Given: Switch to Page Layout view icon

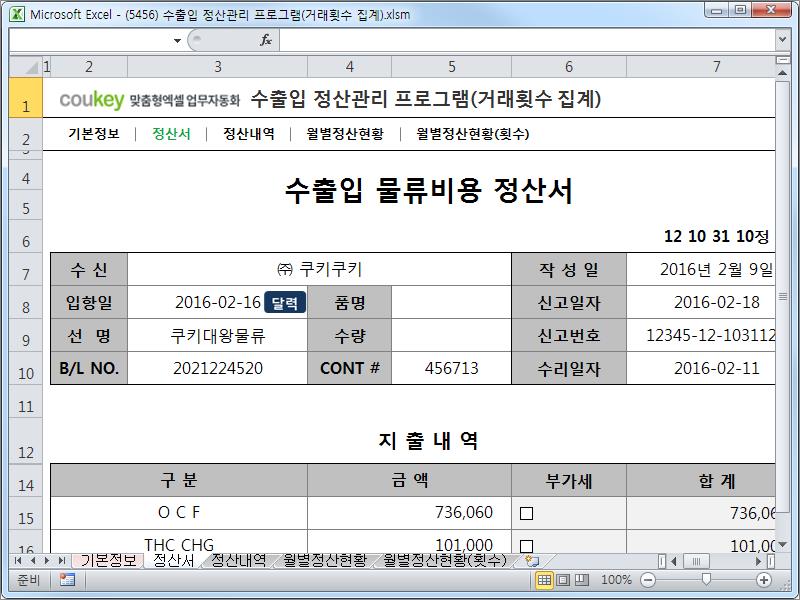Looking at the screenshot, I should tap(563, 580).
